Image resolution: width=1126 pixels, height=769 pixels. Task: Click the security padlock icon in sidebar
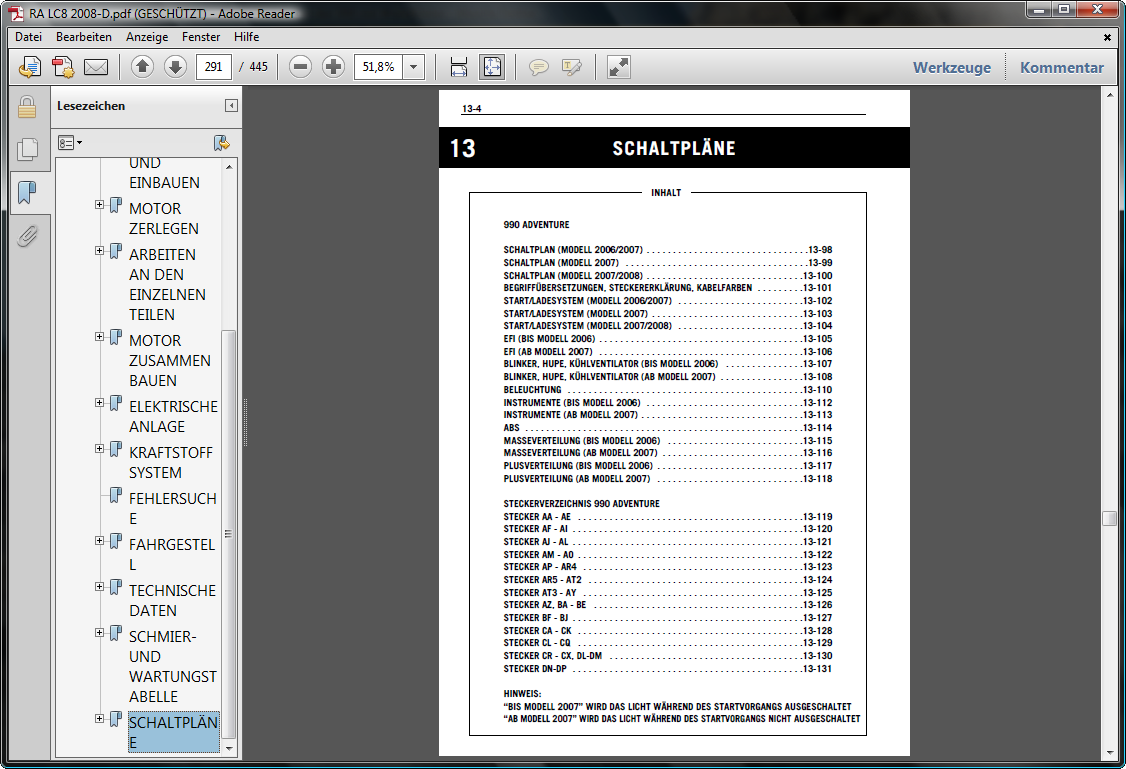pyautogui.click(x=27, y=107)
